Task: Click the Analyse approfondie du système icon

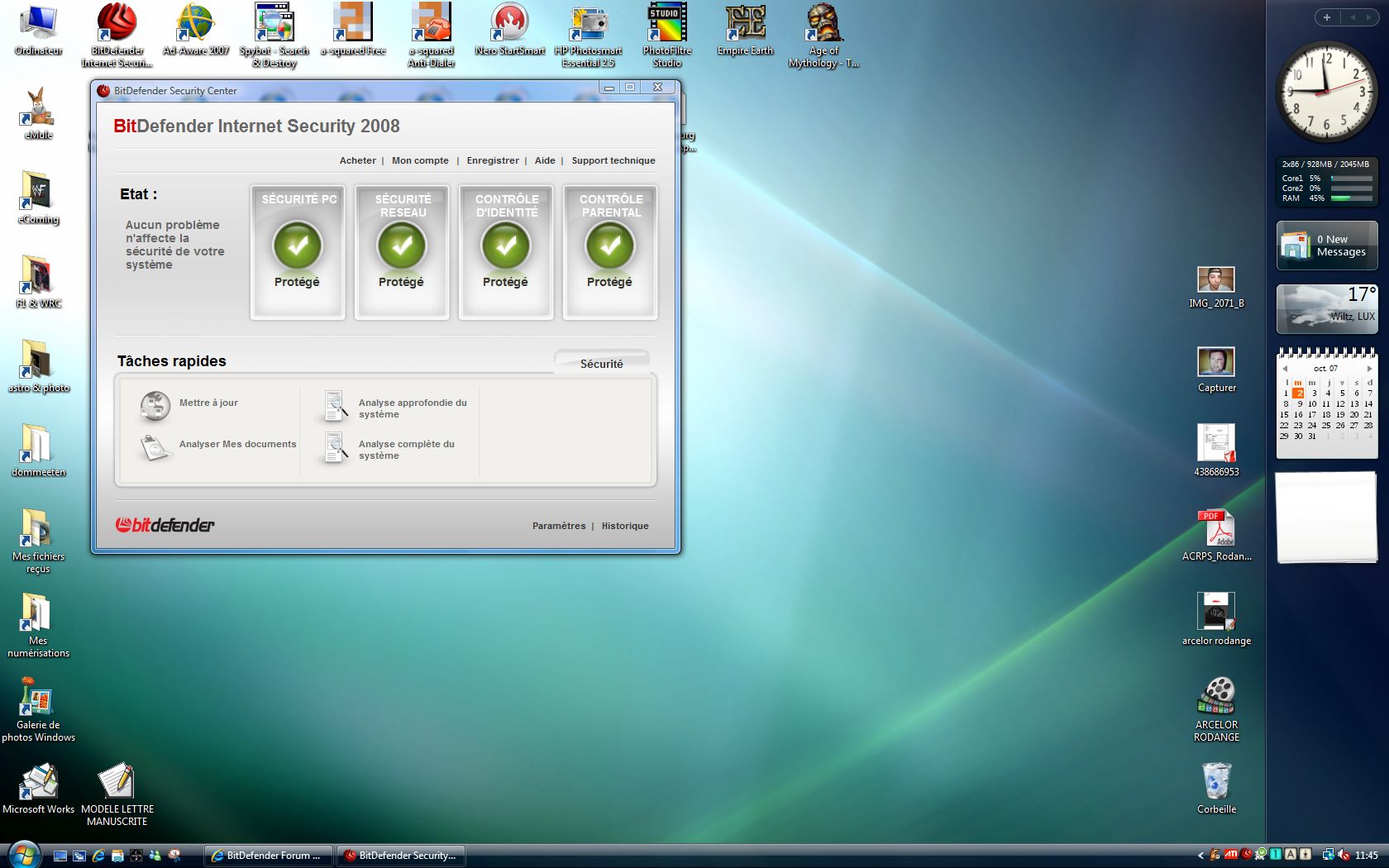Action: pyautogui.click(x=335, y=407)
